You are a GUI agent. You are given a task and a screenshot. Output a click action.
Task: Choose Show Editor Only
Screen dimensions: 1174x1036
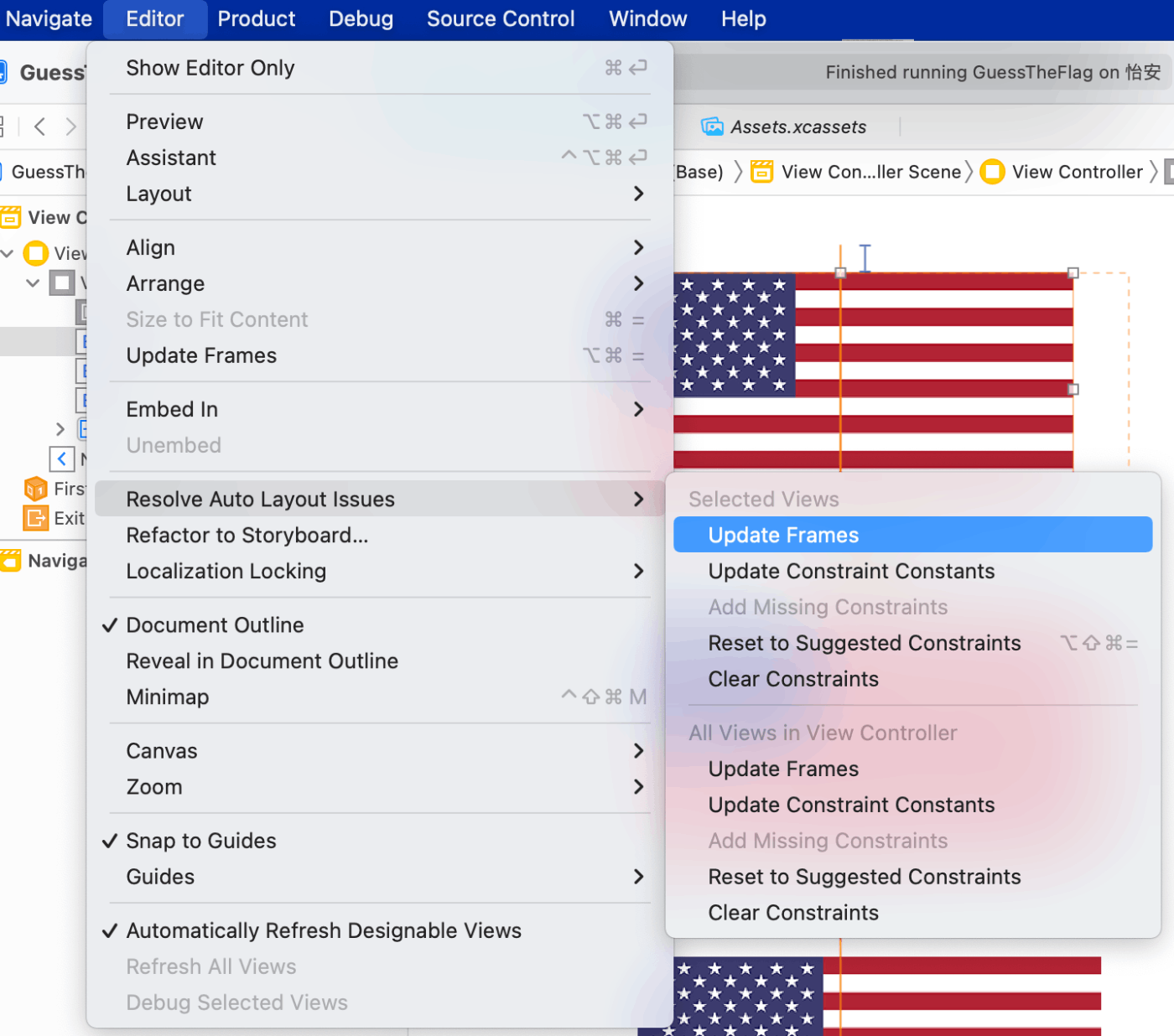[380, 68]
